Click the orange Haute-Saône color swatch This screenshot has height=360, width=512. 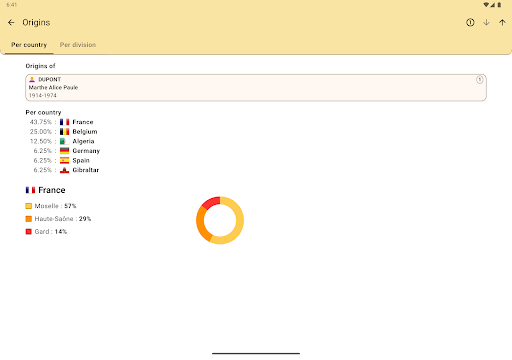pos(29,219)
